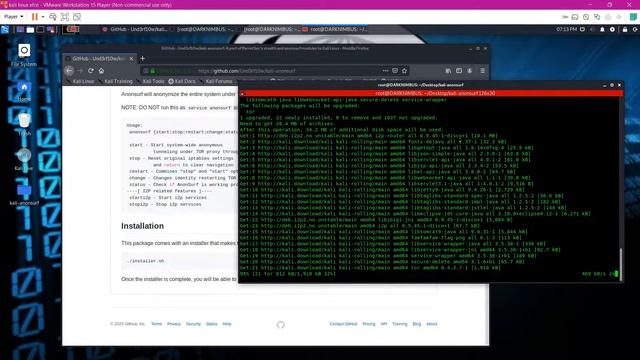Open the file manager launcher in Kali panel
640x360 pixels.
pos(30,29)
